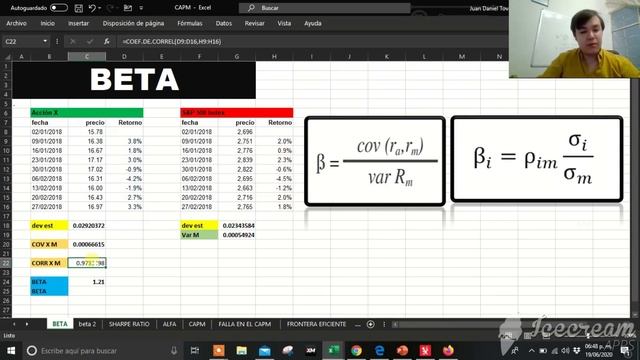Click the Save icon in the title bar
The width and height of the screenshot is (640, 360).
coord(79,8)
